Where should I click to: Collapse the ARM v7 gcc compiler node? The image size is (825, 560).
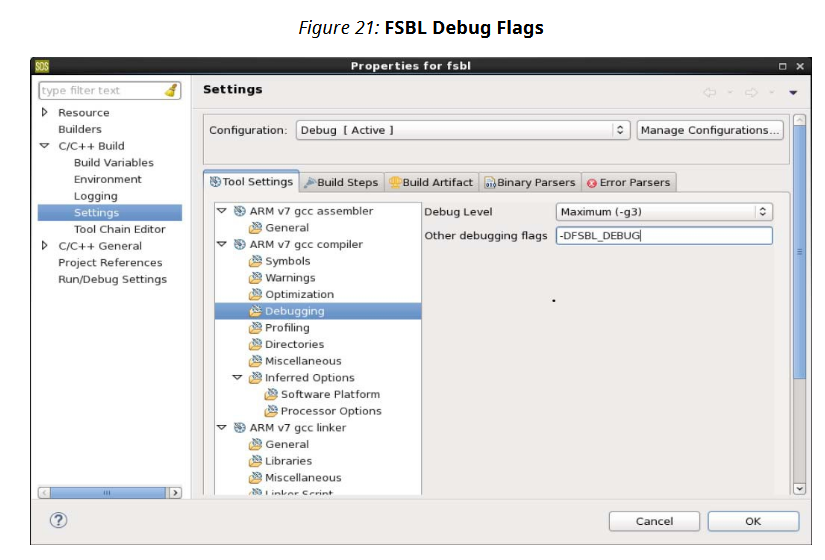(x=222, y=244)
